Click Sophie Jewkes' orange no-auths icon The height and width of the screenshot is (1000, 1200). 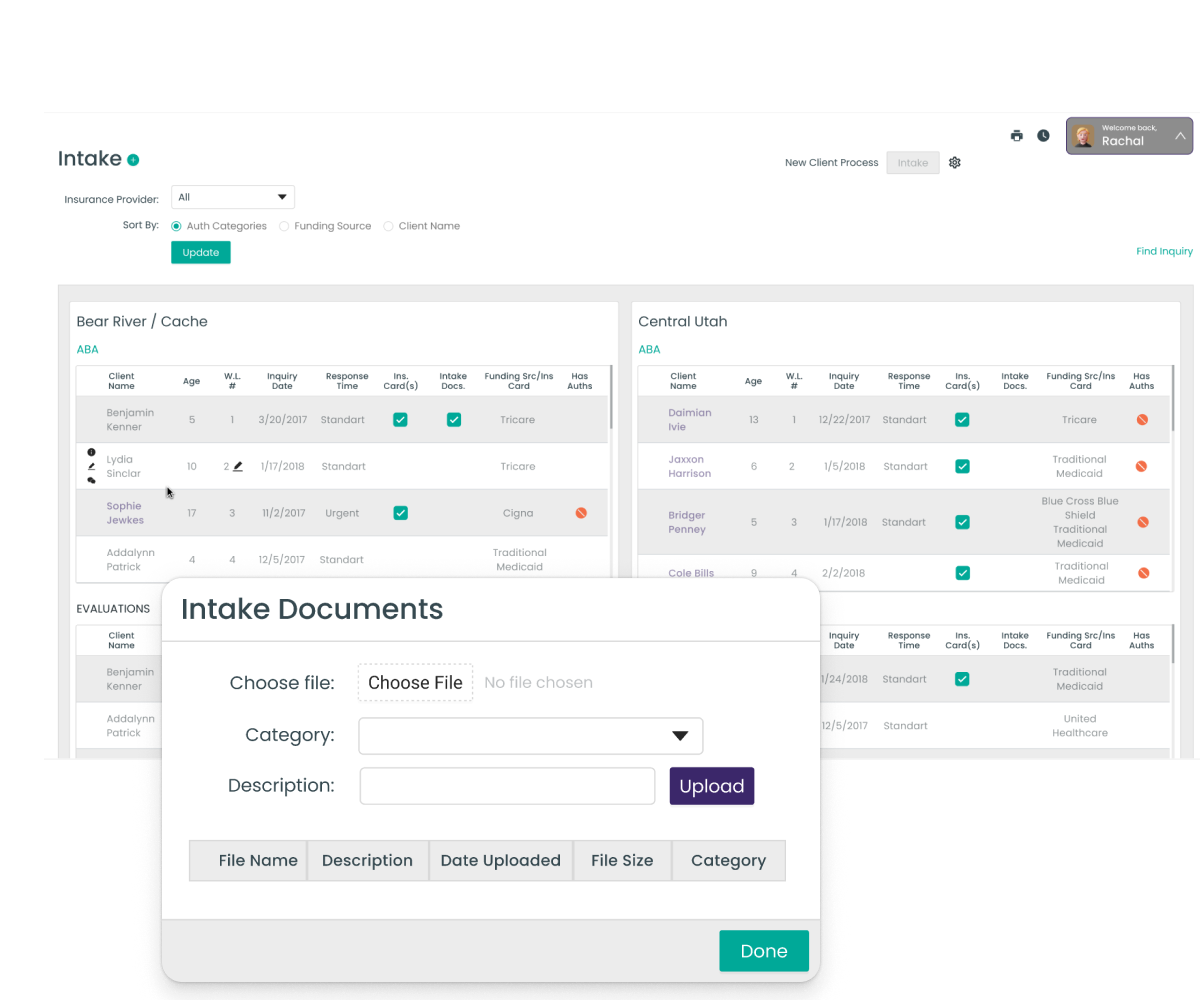pyautogui.click(x=581, y=513)
